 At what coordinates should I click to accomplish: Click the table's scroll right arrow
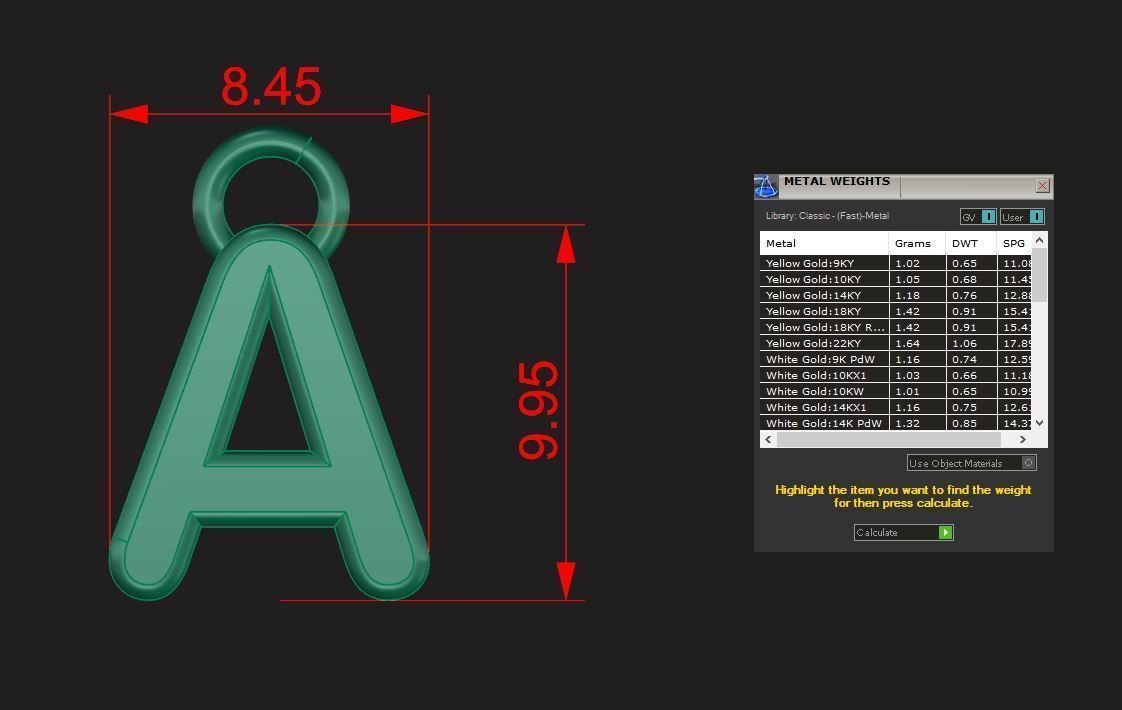[x=1023, y=439]
